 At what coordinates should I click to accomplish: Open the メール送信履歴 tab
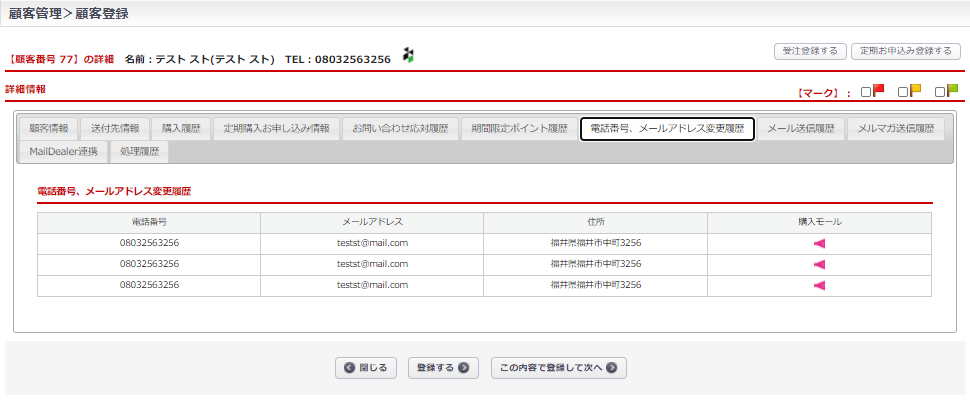801,129
